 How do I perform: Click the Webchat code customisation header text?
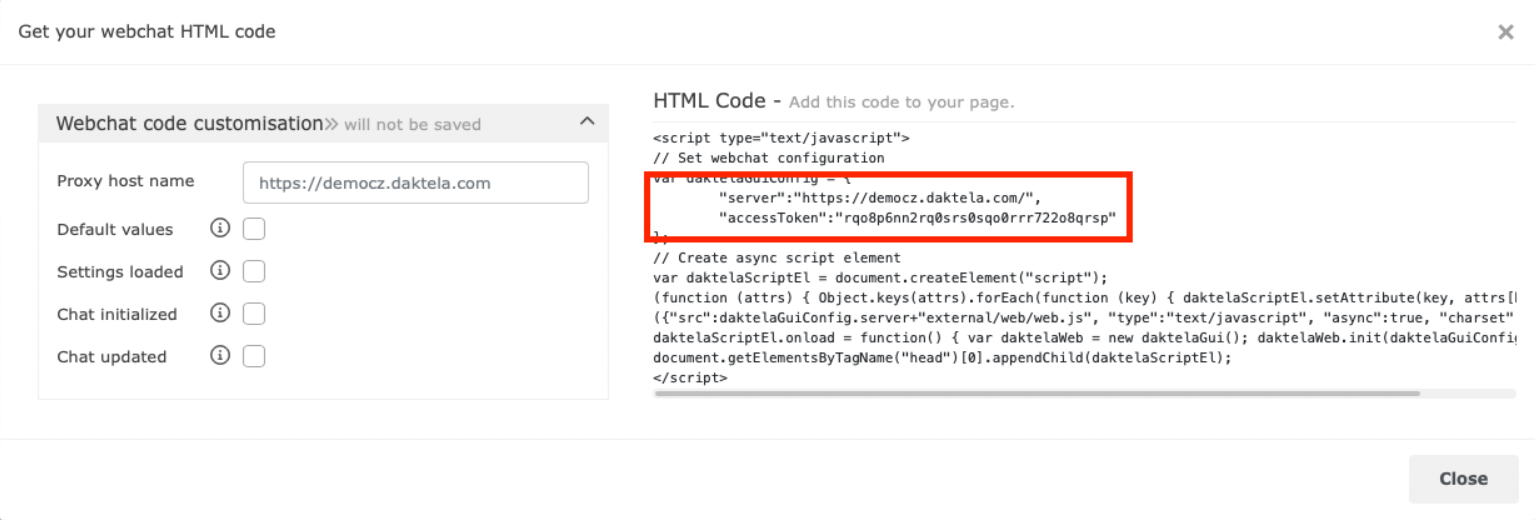(x=190, y=124)
